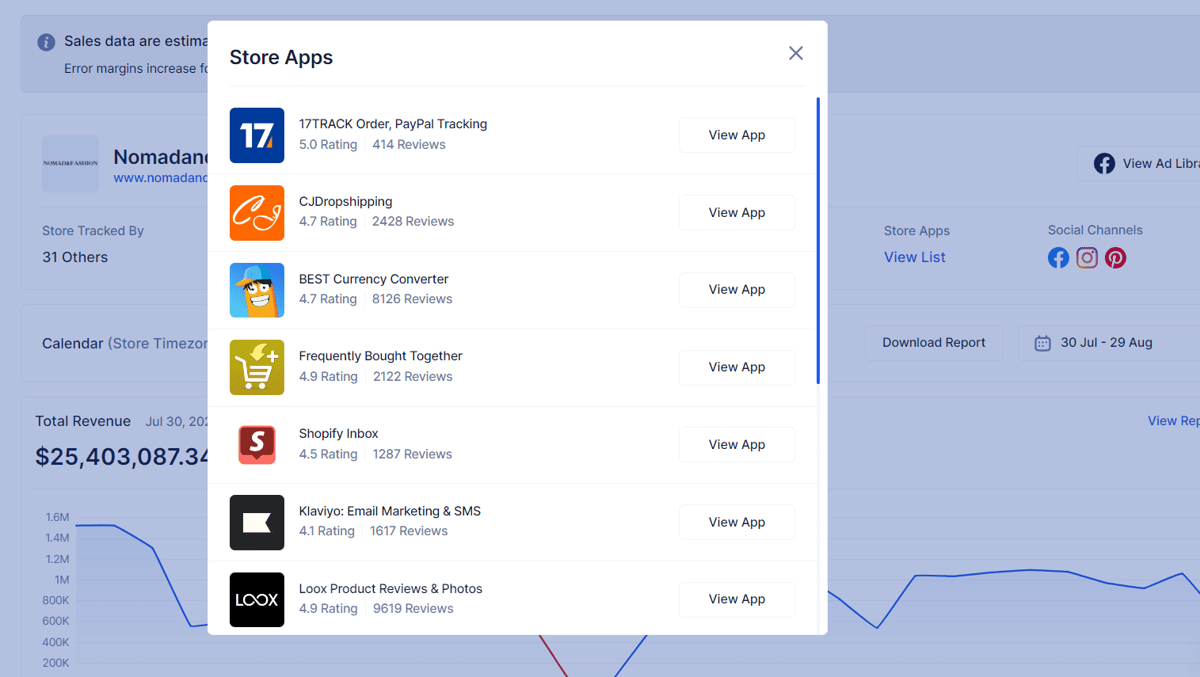Open the store's Facebook social channel
Image resolution: width=1200 pixels, height=677 pixels.
[1058, 258]
